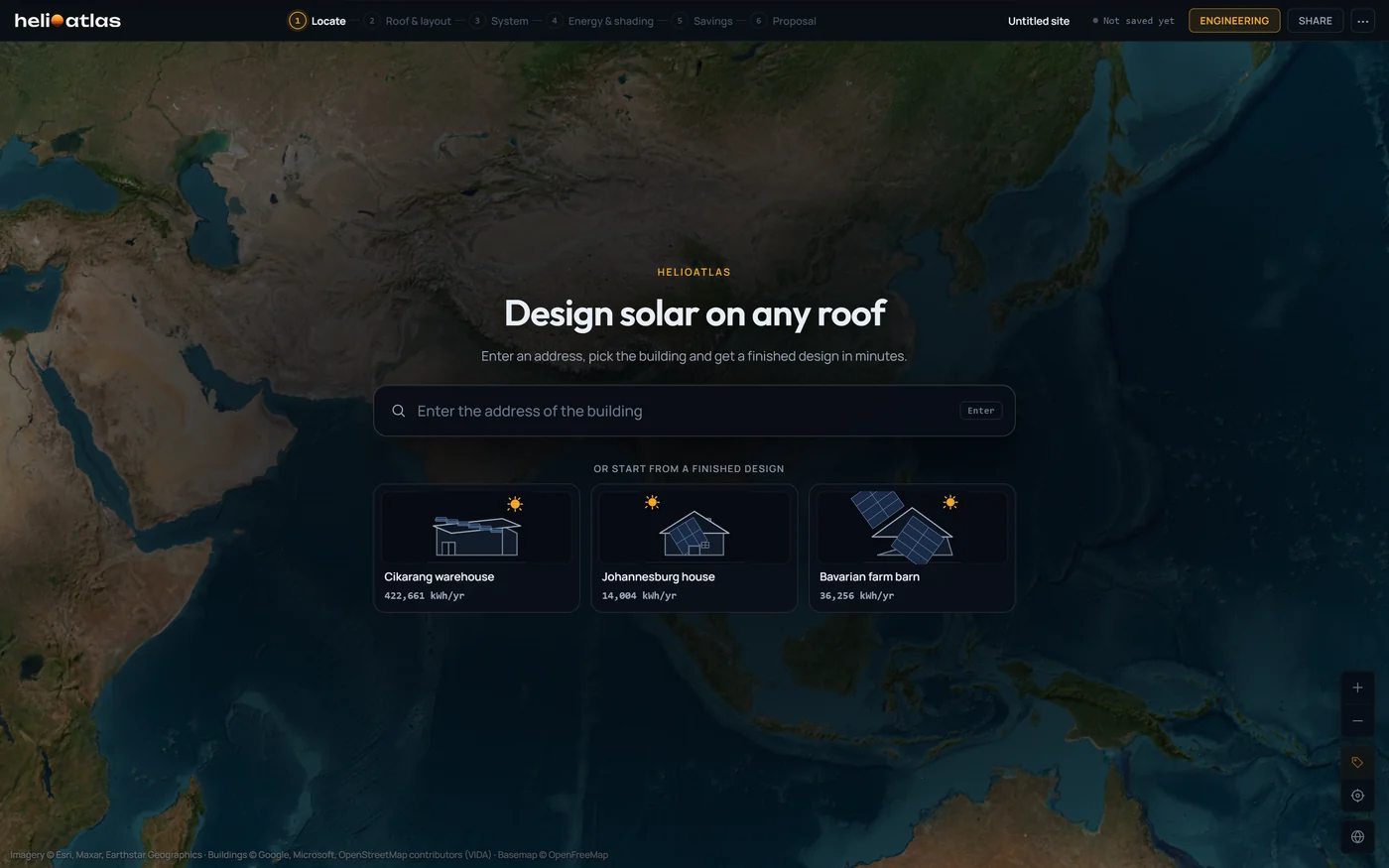
Task: Open the more options ellipsis menu
Action: click(x=1362, y=21)
